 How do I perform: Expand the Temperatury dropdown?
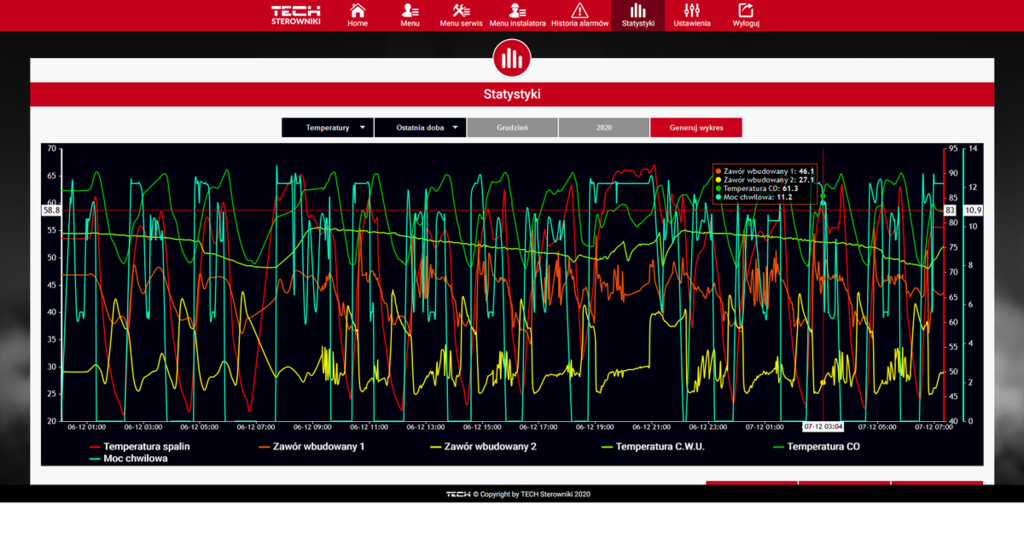coord(327,128)
